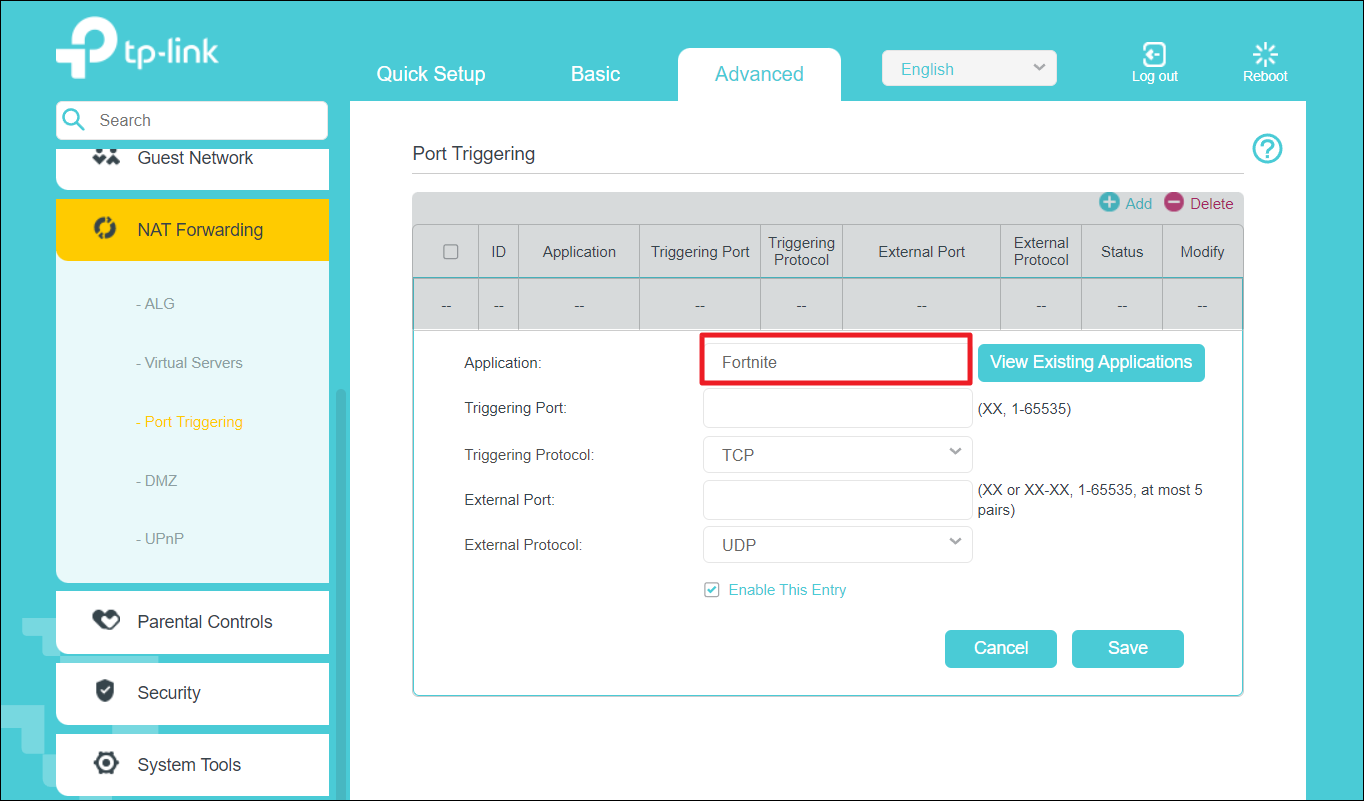Toggle the Enable This Entry checkbox
The height and width of the screenshot is (801, 1364).
coord(712,590)
